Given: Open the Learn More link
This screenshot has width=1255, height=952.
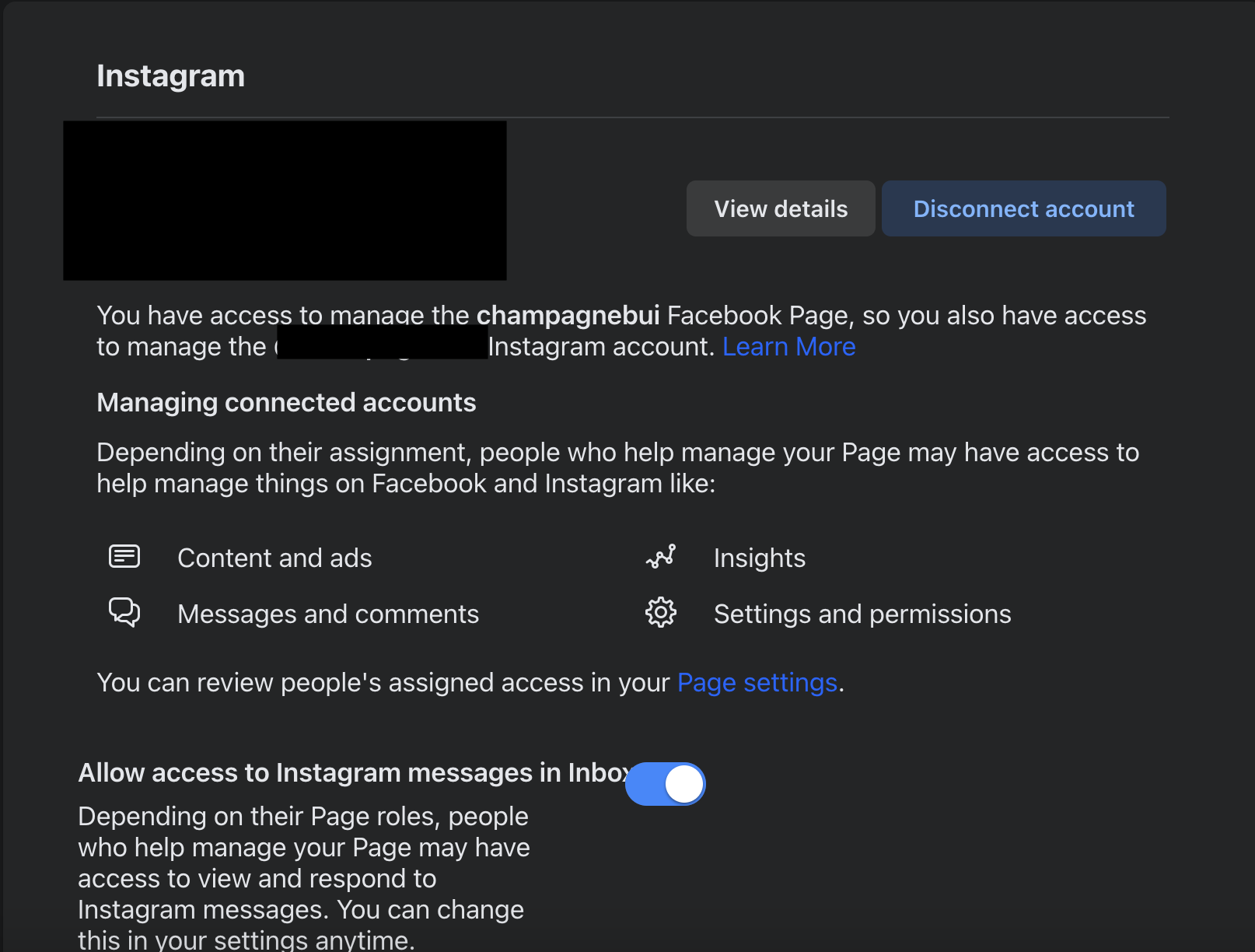Looking at the screenshot, I should [x=788, y=346].
